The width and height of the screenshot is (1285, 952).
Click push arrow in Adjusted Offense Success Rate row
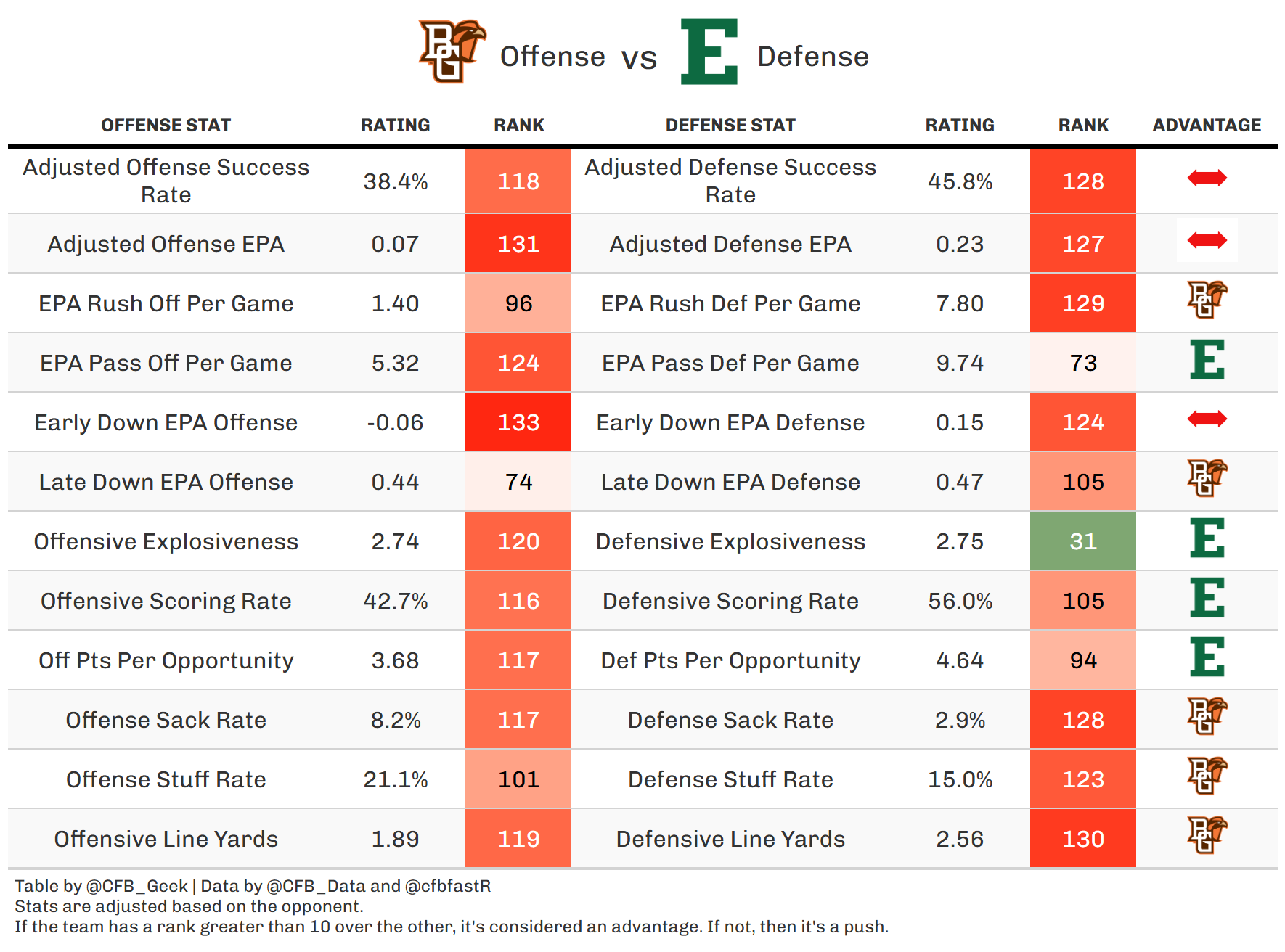(x=1207, y=178)
